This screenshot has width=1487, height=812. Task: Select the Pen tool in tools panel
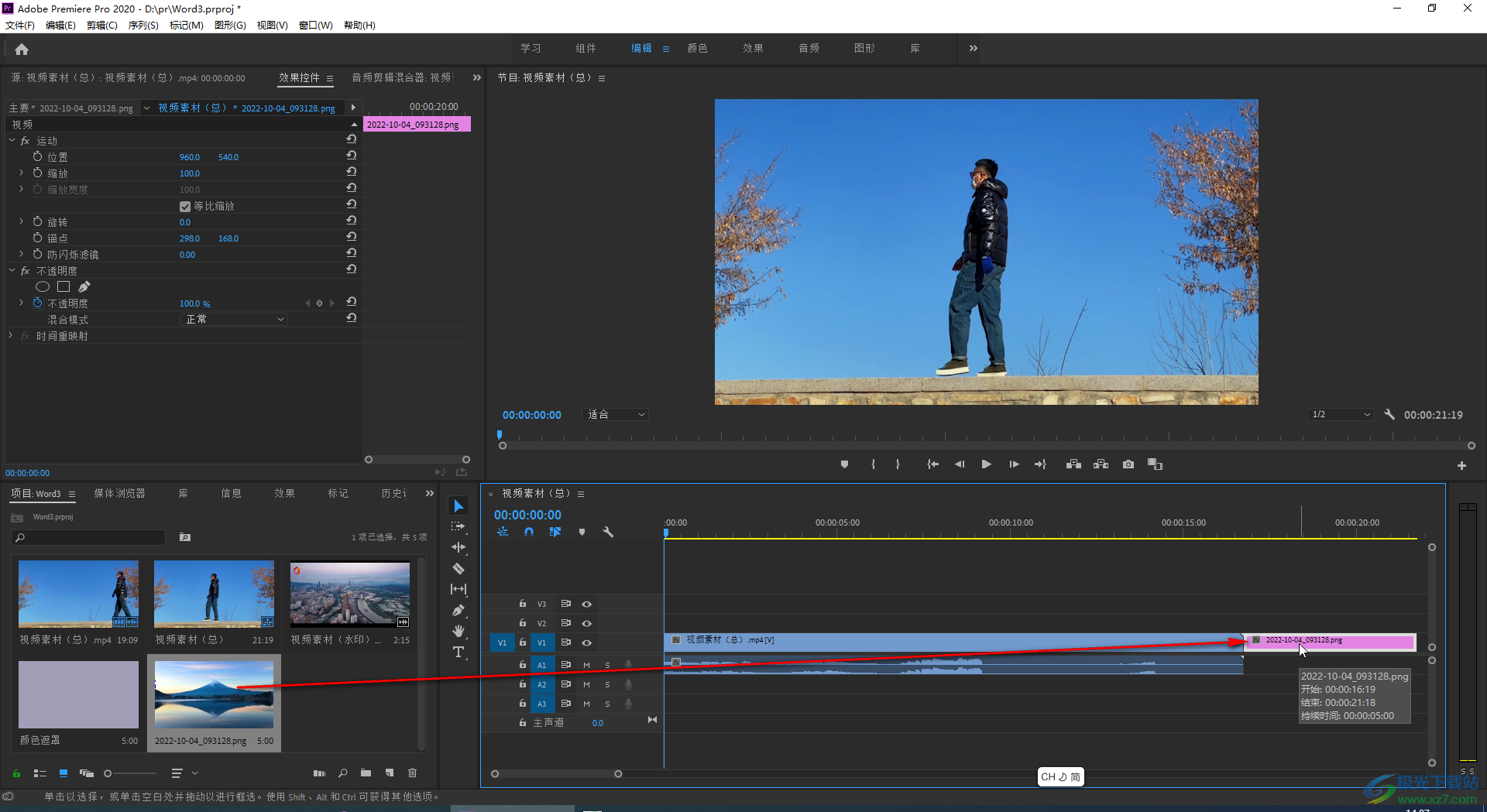coord(458,610)
